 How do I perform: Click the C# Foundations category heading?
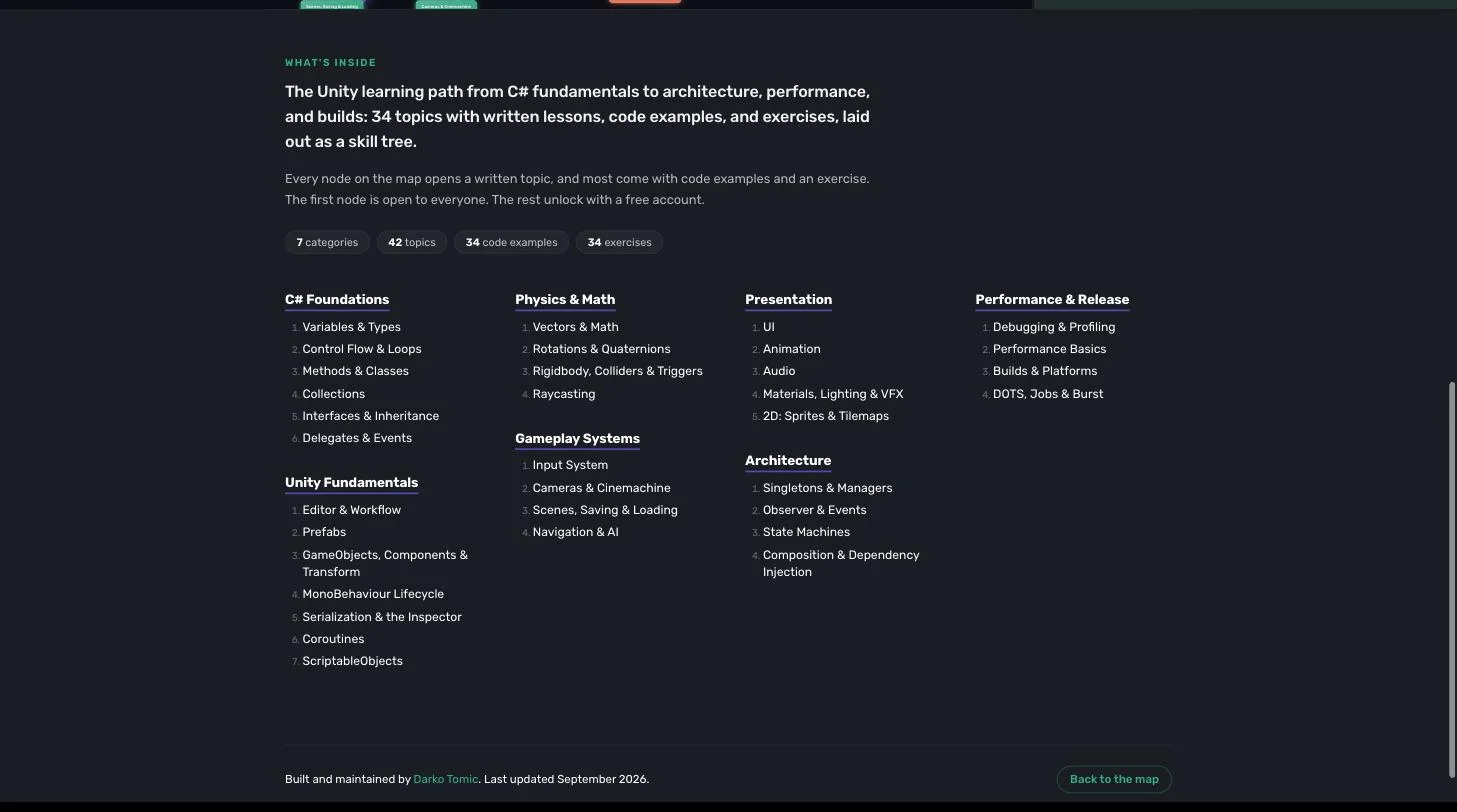click(x=337, y=300)
